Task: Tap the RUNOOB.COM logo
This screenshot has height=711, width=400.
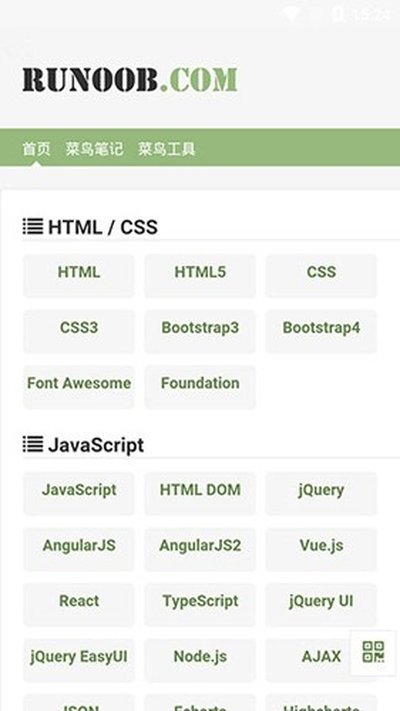Action: tap(130, 80)
